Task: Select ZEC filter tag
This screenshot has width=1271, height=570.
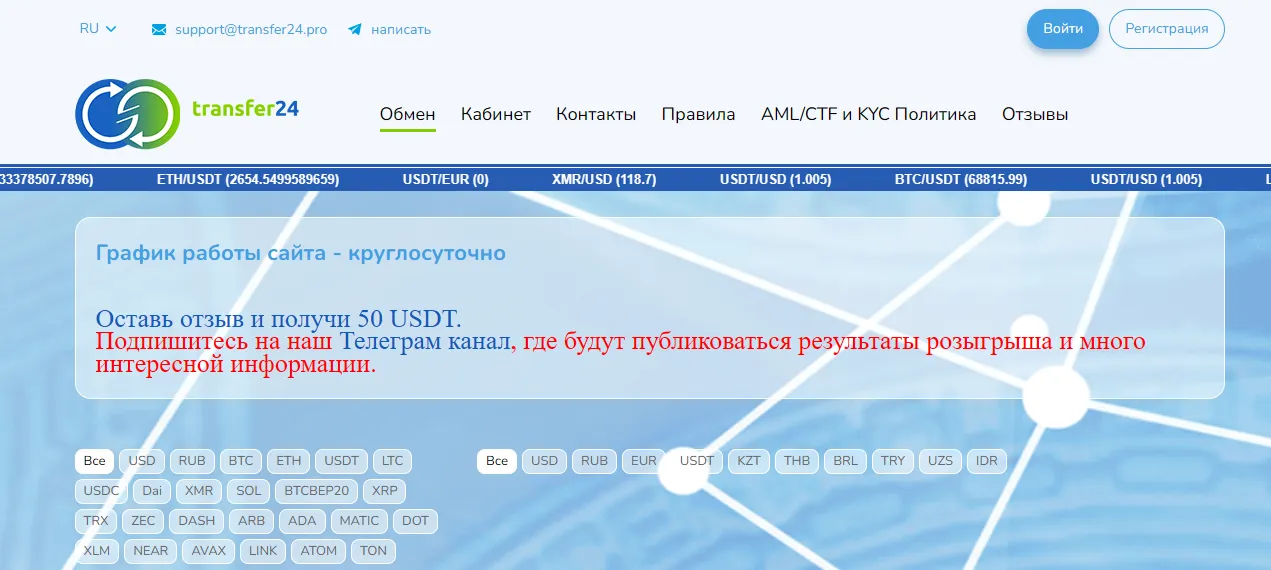Action: tap(143, 521)
